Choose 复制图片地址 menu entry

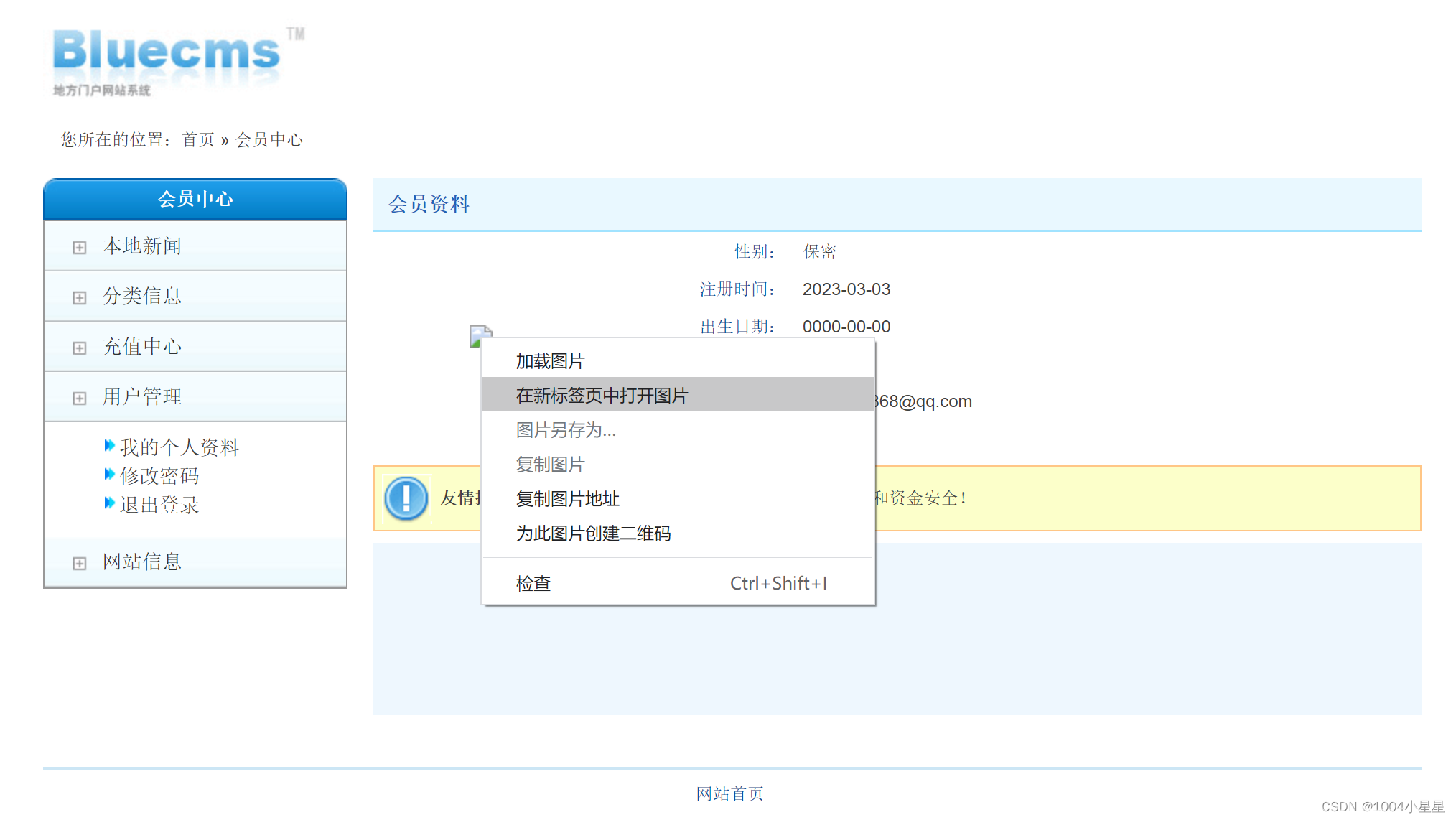click(x=678, y=498)
